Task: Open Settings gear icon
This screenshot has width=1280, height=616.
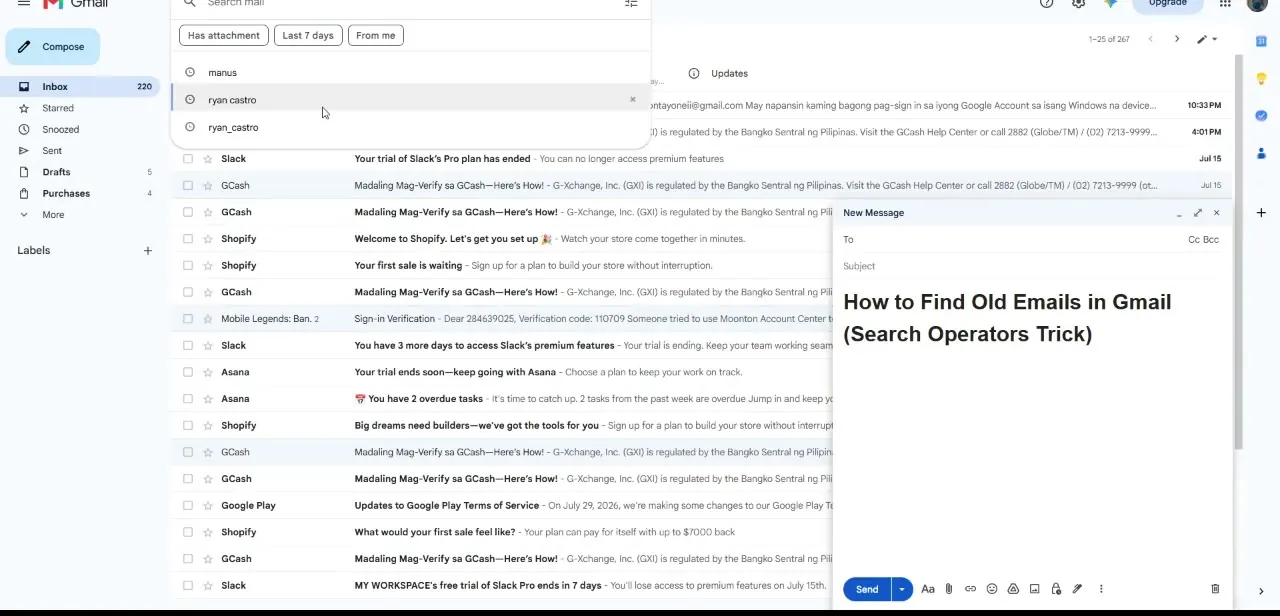Action: [x=1078, y=3]
